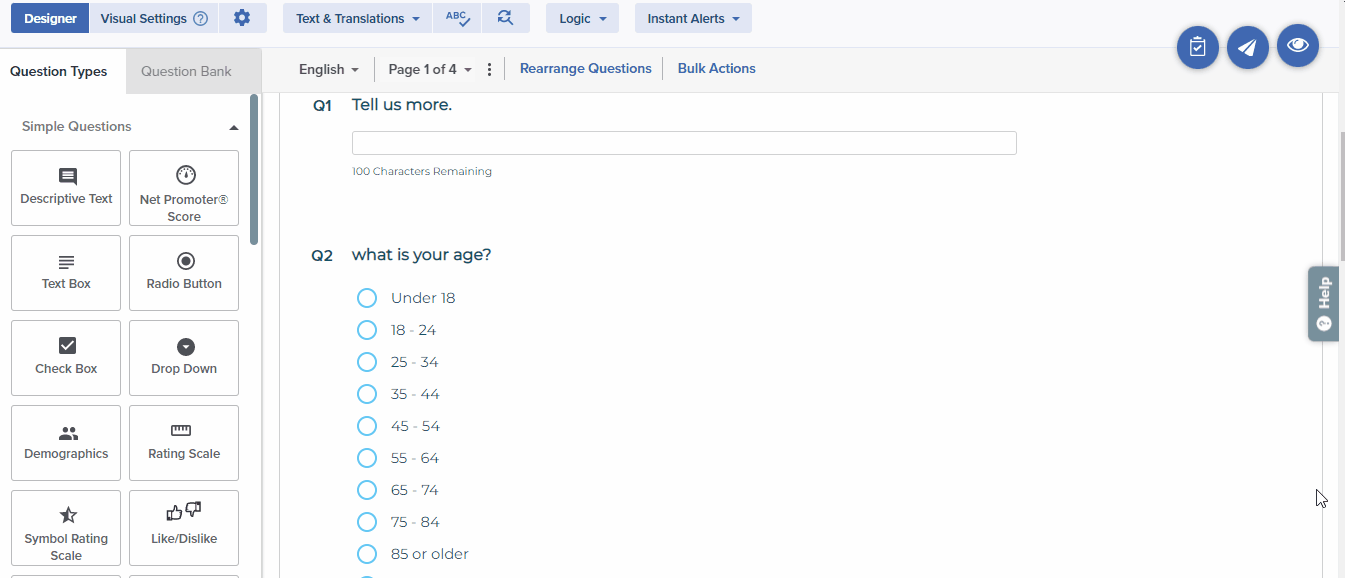Open the Visual Settings tab
The height and width of the screenshot is (578, 1345).
[153, 18]
